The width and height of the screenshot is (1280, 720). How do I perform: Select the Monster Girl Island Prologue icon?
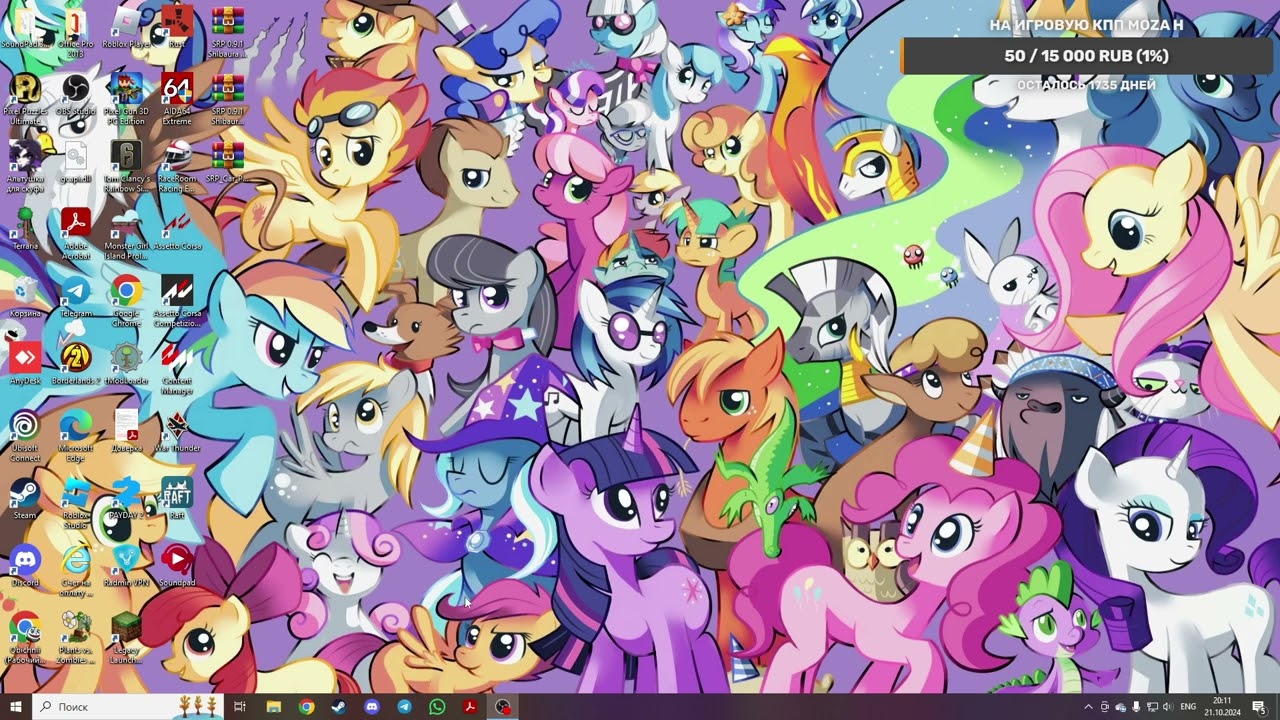126,233
